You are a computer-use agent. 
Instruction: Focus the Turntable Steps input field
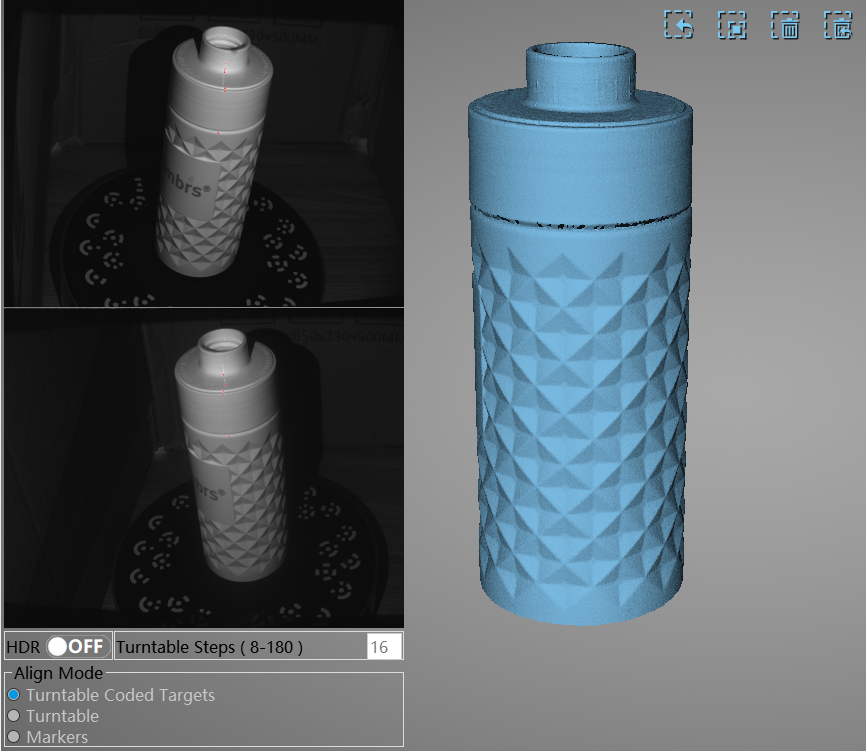pos(384,647)
